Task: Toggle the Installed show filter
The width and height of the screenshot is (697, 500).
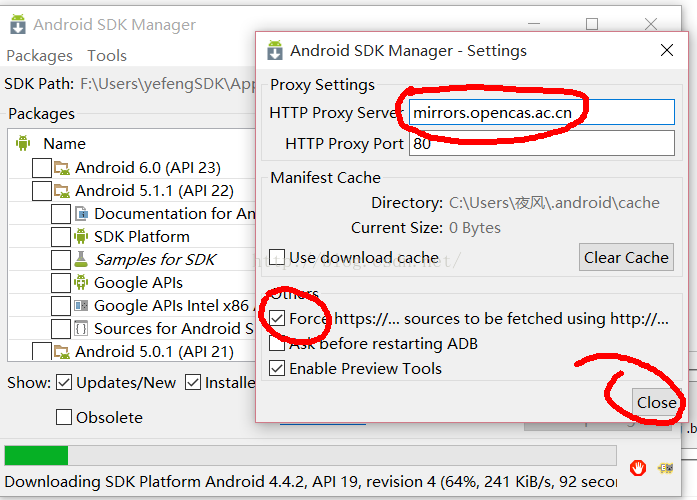Action: pos(192,382)
